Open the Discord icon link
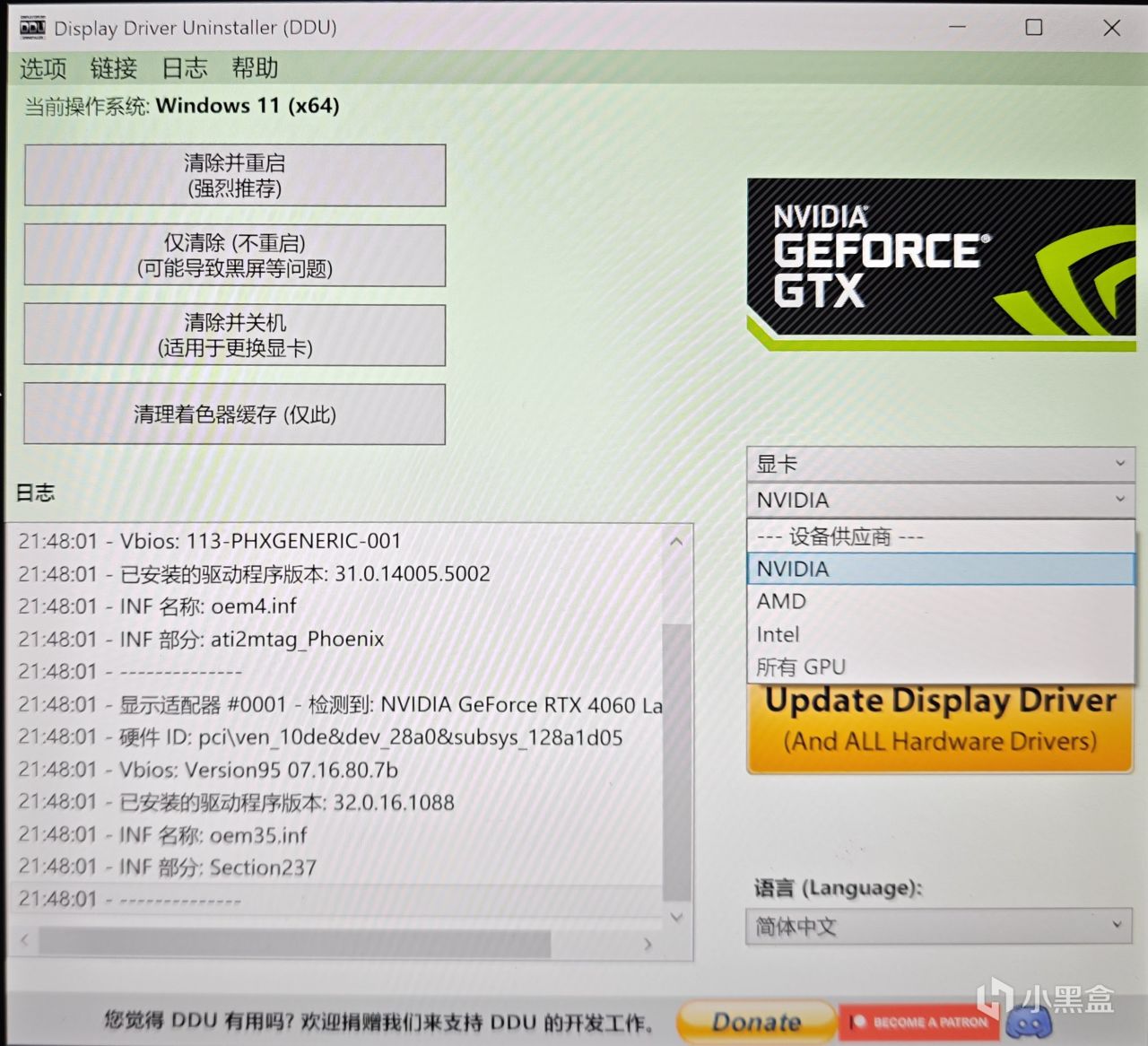1148x1046 pixels. [x=1029, y=1022]
